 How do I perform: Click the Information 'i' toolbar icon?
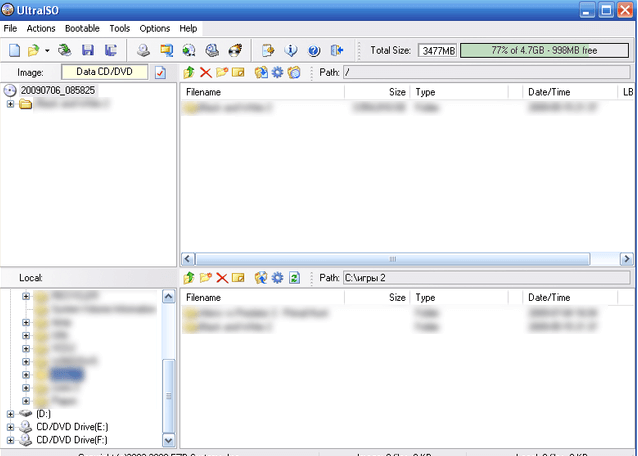[x=291, y=50]
